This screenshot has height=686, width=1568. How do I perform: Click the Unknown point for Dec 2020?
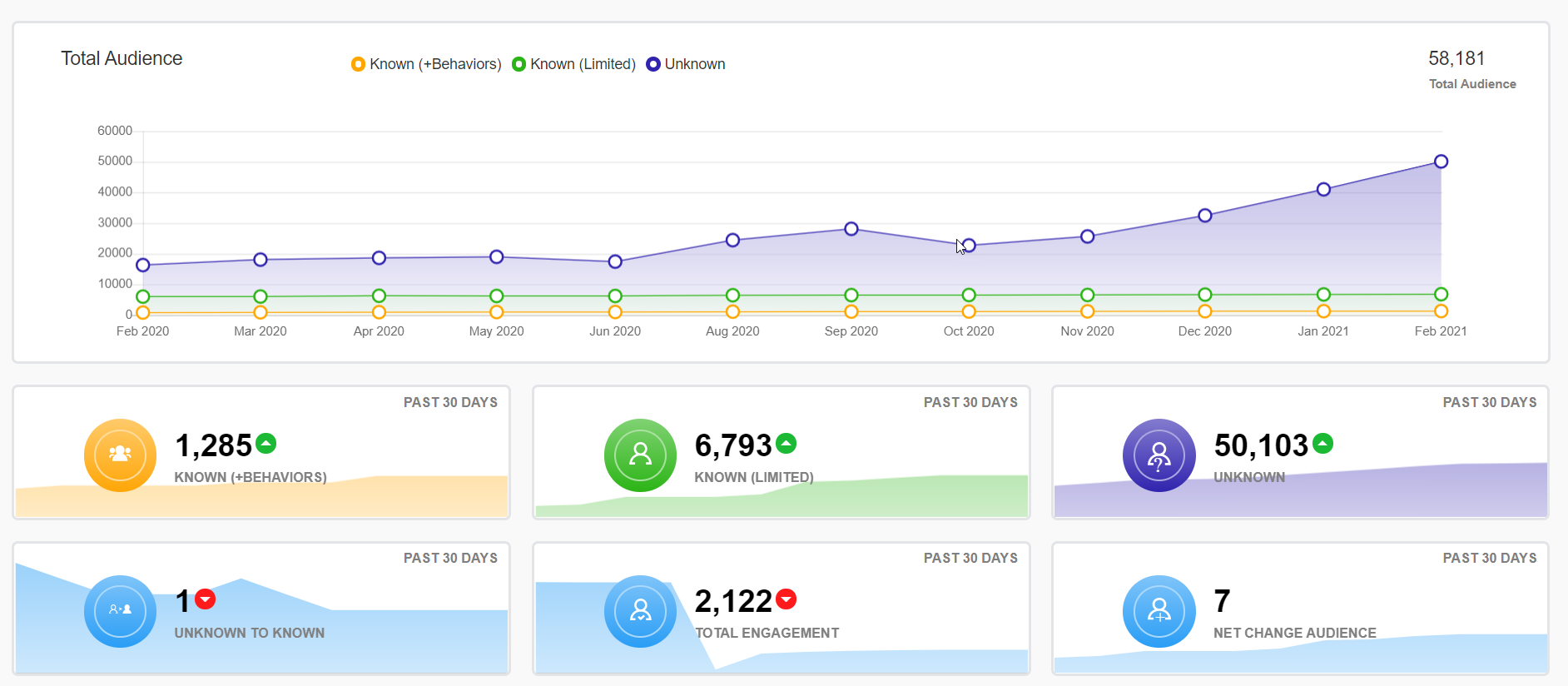[1205, 216]
